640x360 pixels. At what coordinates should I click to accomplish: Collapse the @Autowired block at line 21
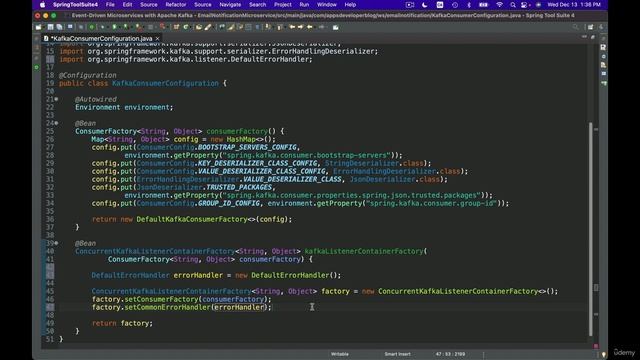56,99
